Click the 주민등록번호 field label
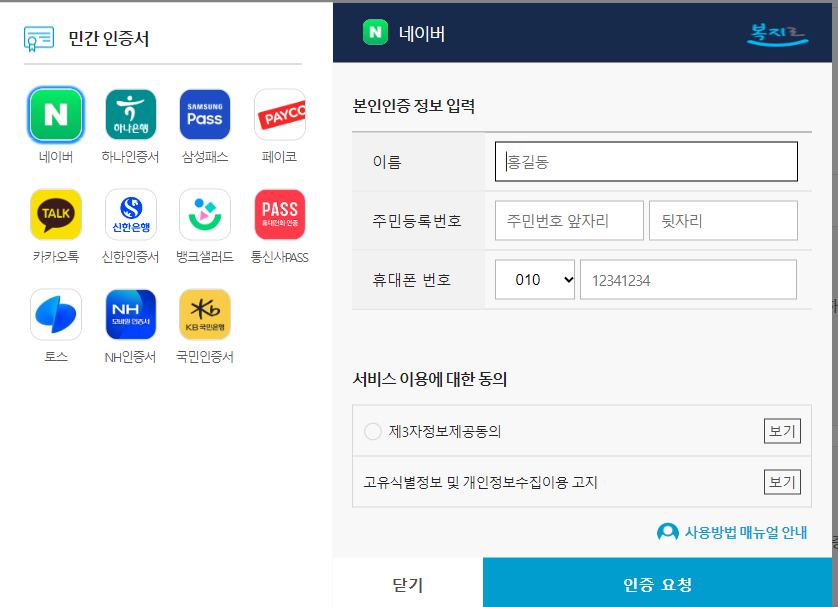 [417, 221]
